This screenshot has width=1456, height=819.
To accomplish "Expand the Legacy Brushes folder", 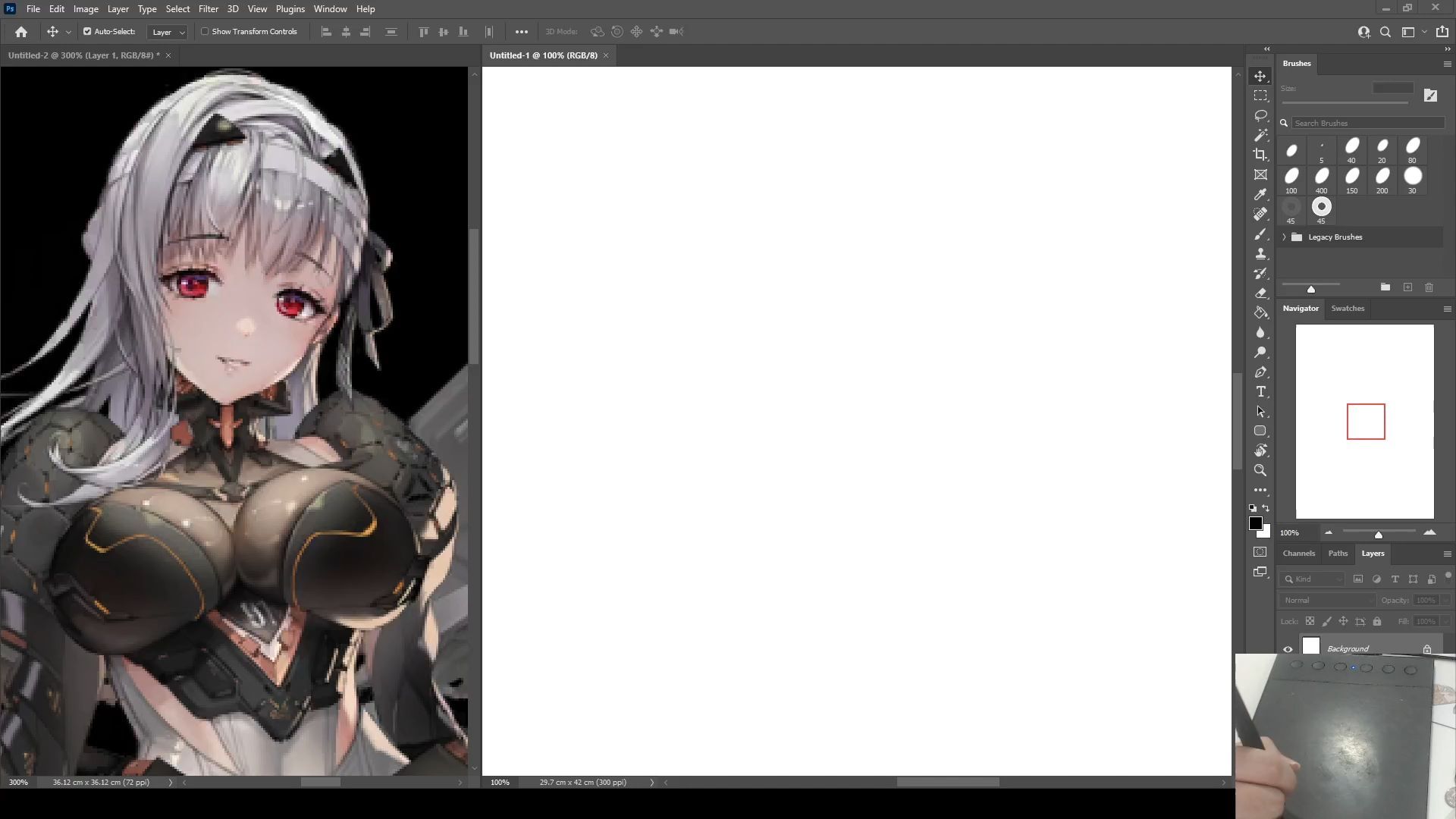I will [1285, 237].
